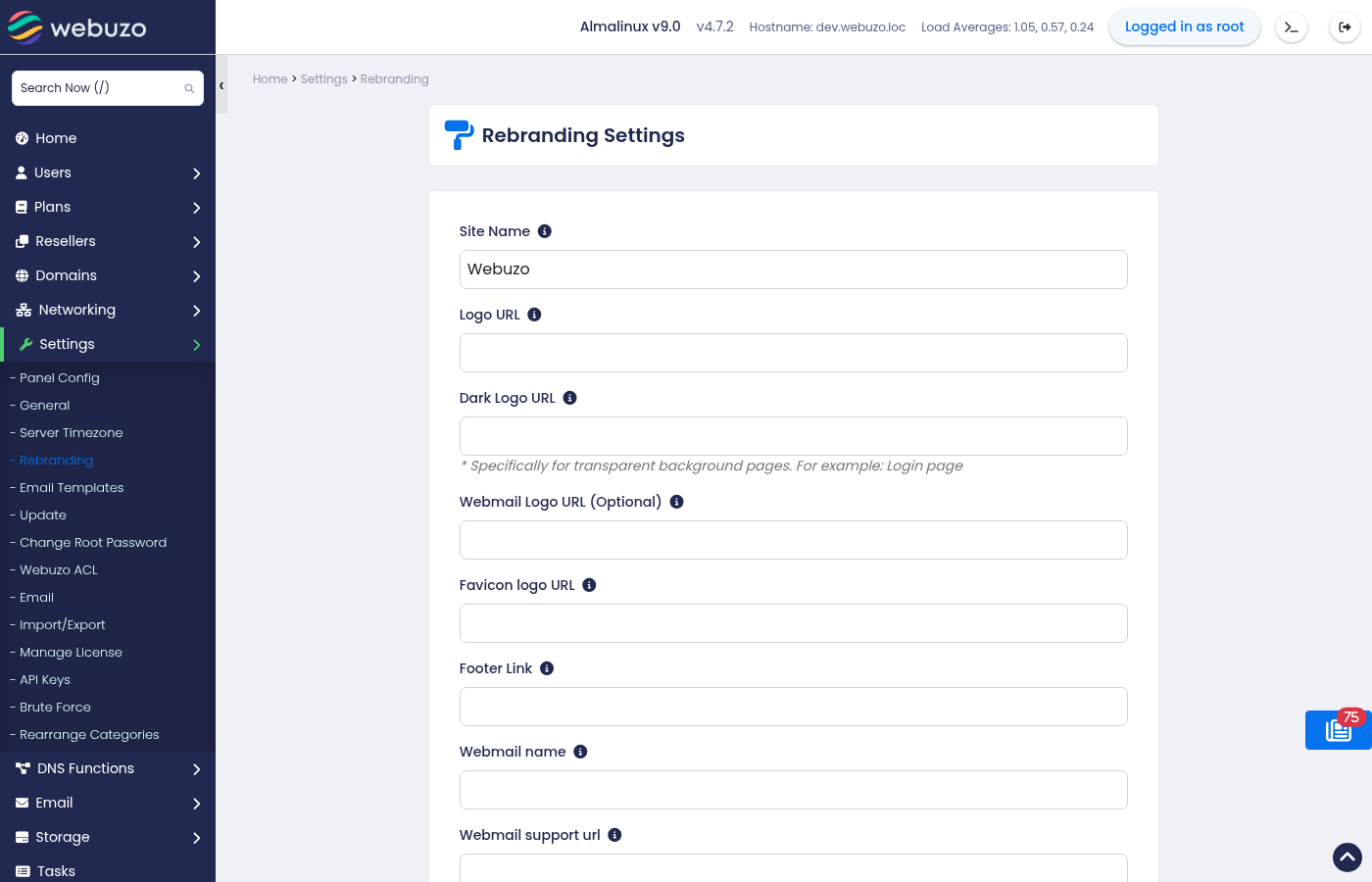Click the logout icon in header
1372x882 pixels.
coord(1345,27)
